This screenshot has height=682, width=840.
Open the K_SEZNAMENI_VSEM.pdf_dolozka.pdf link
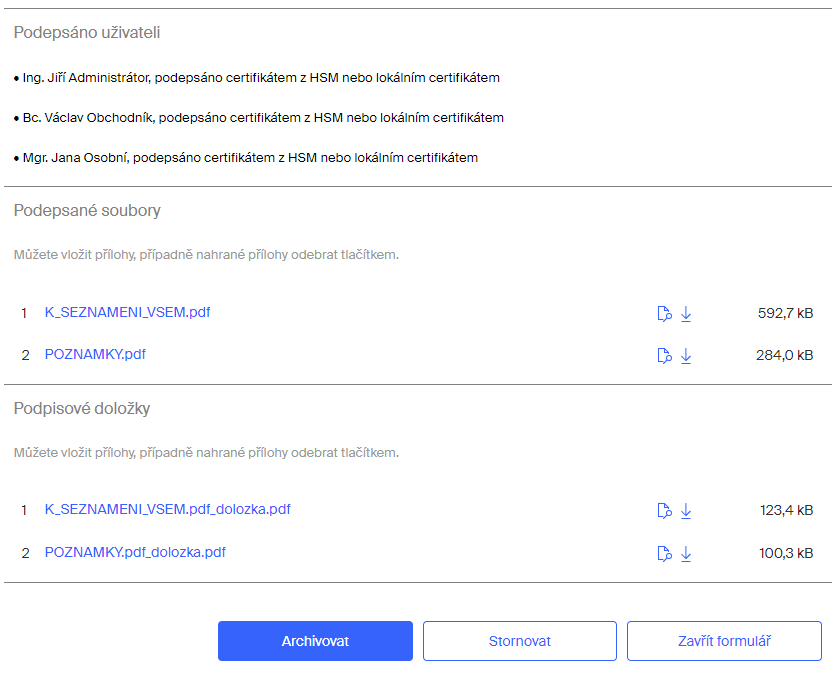point(168,509)
